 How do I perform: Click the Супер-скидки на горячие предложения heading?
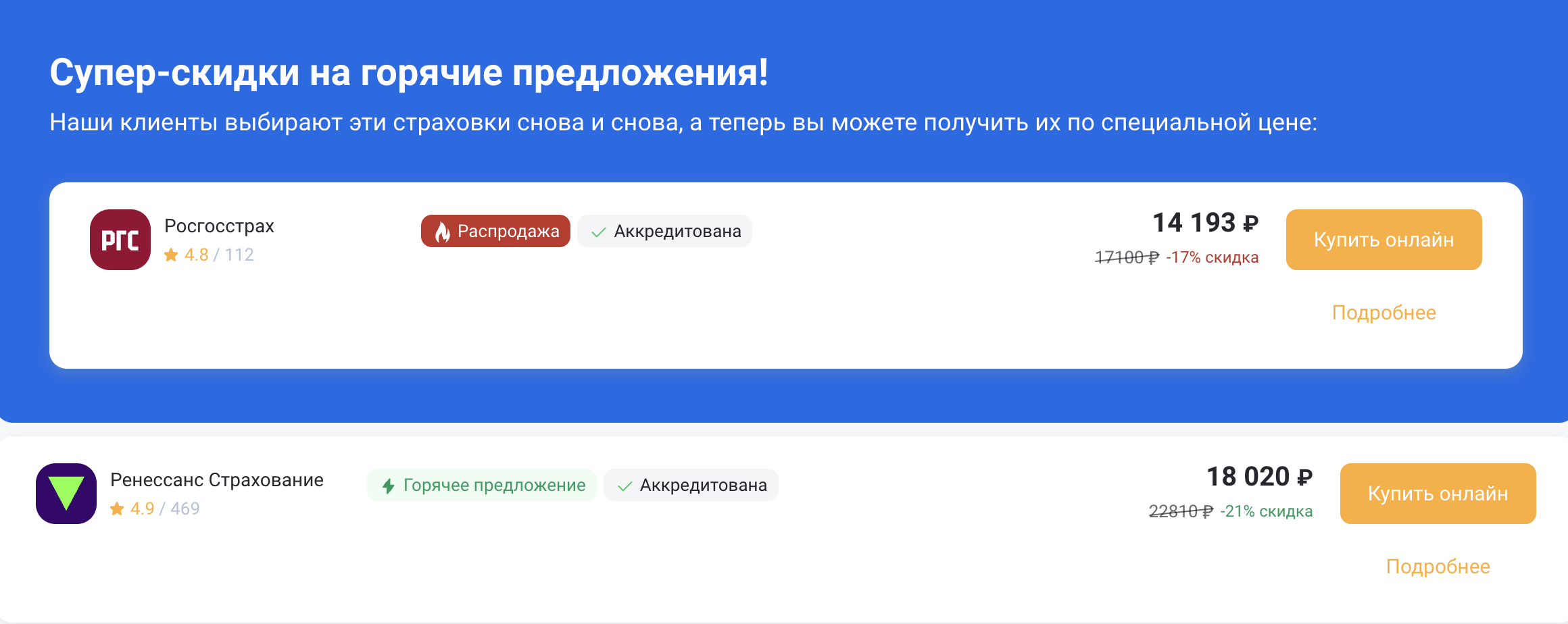pos(409,73)
